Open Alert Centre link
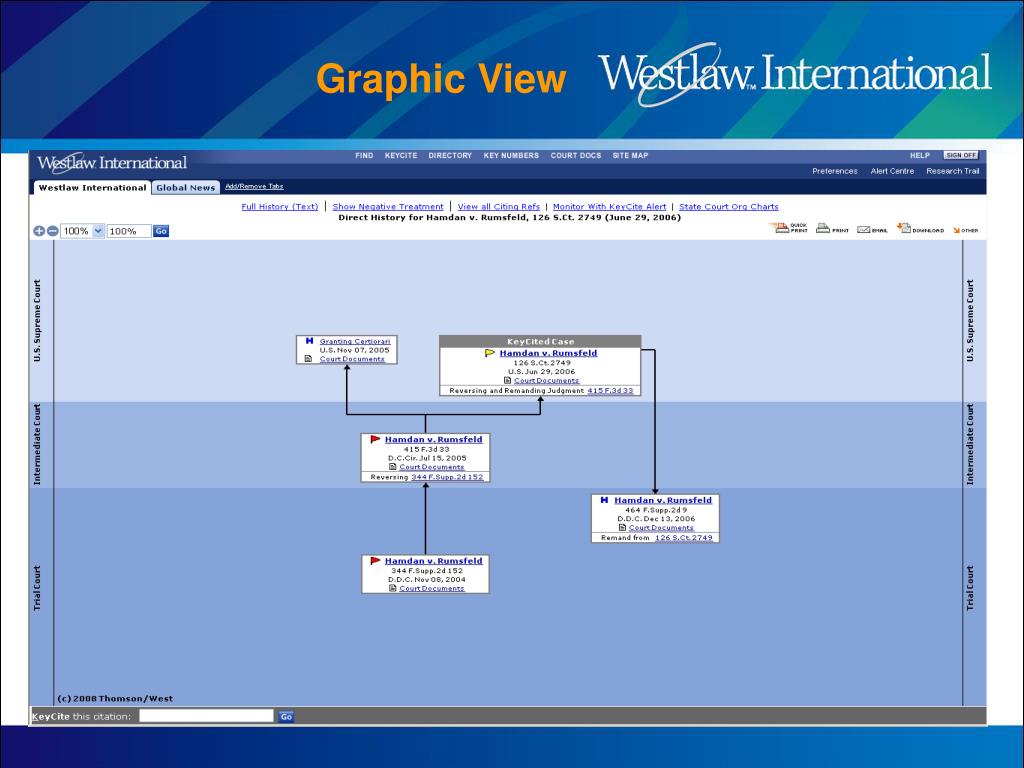The width and height of the screenshot is (1024, 768). tap(892, 171)
